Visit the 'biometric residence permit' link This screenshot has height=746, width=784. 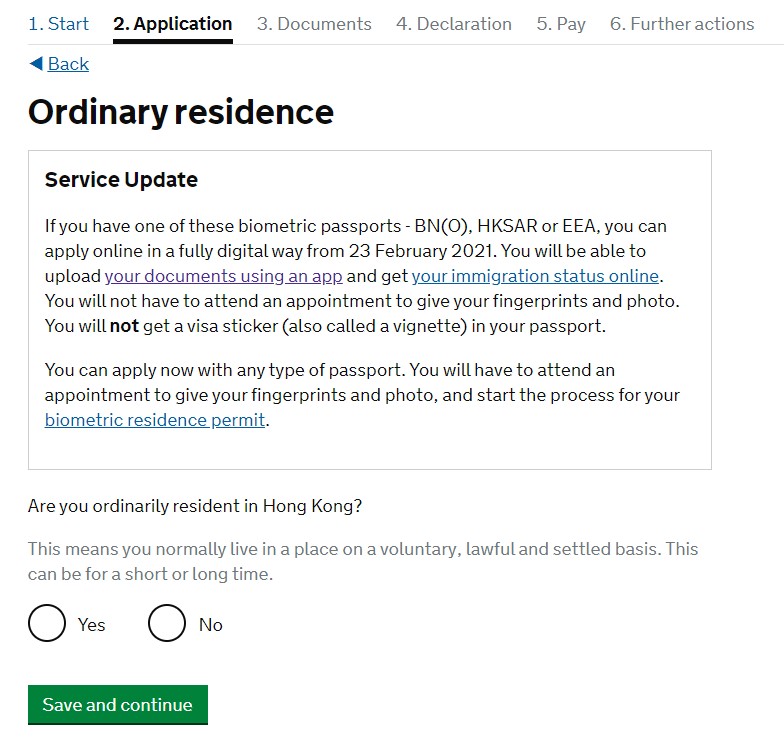(x=155, y=420)
